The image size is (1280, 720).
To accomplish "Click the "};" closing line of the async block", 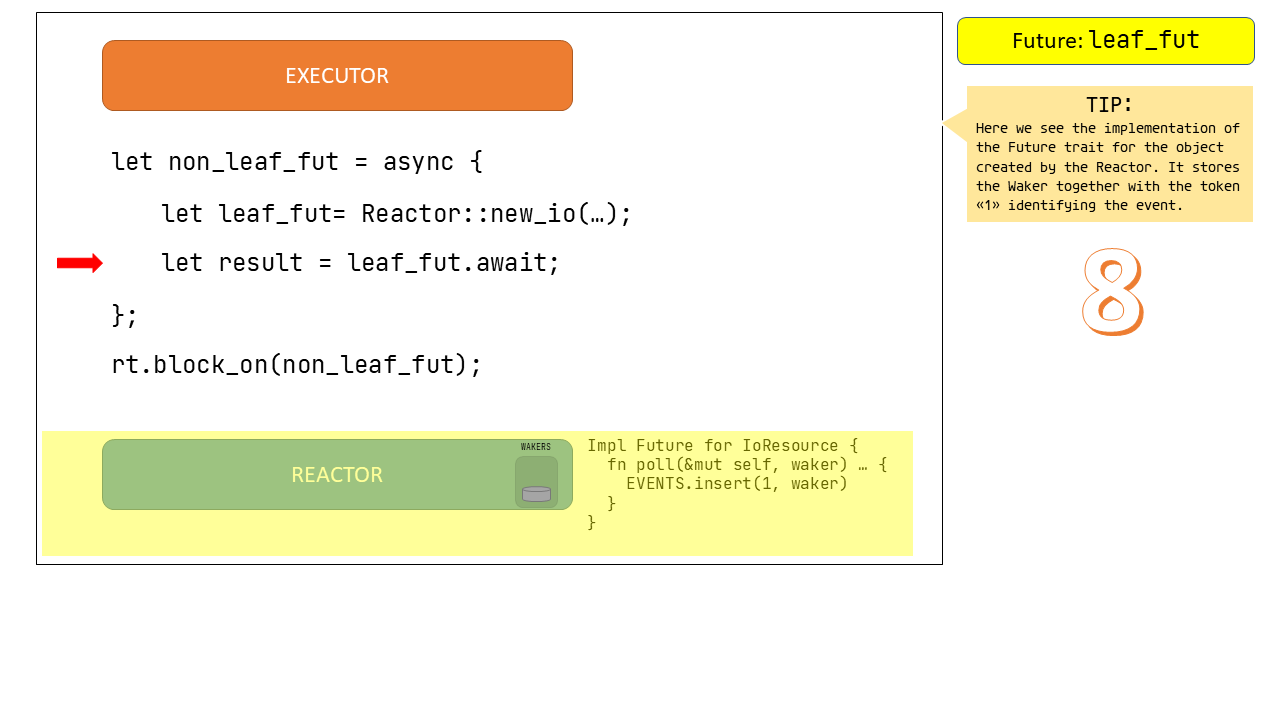I will pos(124,315).
